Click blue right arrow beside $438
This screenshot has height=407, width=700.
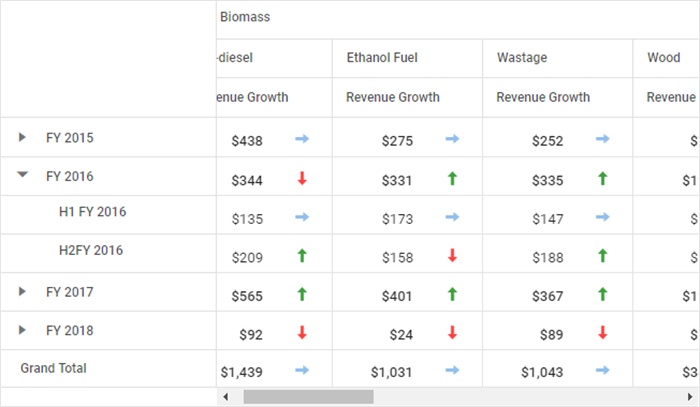(302, 140)
